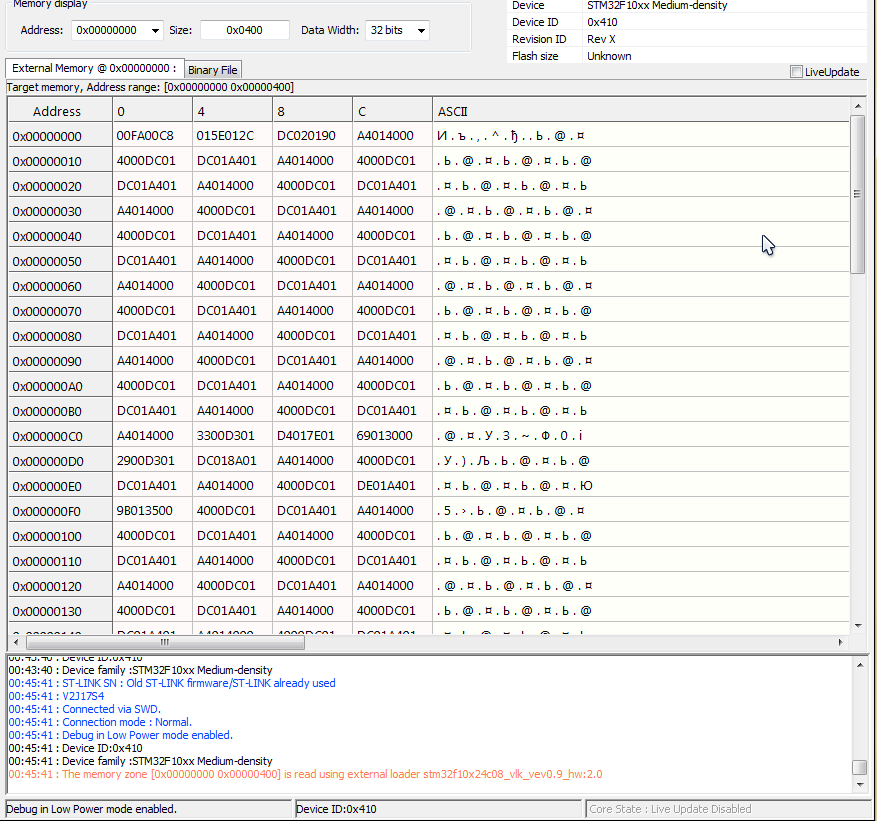Click the Address column header

point(57,111)
